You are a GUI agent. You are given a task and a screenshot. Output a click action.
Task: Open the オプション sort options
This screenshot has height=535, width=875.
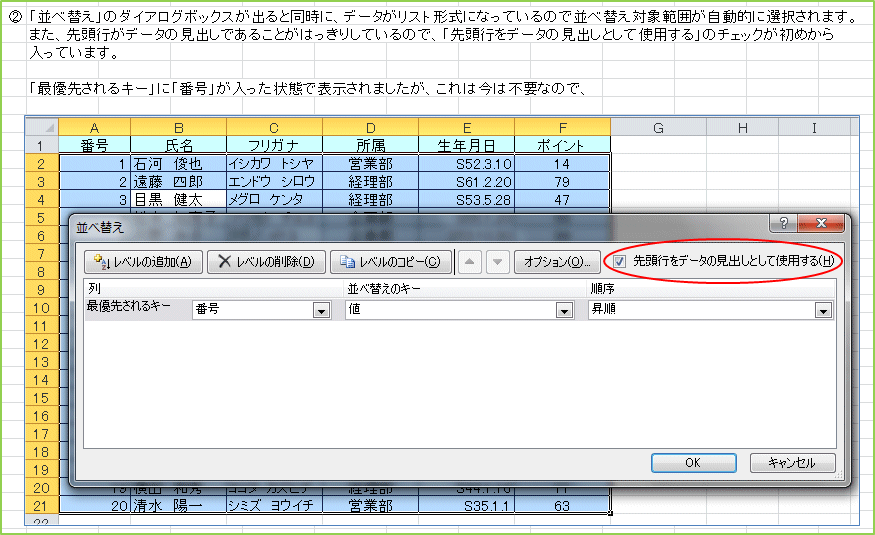(x=557, y=262)
